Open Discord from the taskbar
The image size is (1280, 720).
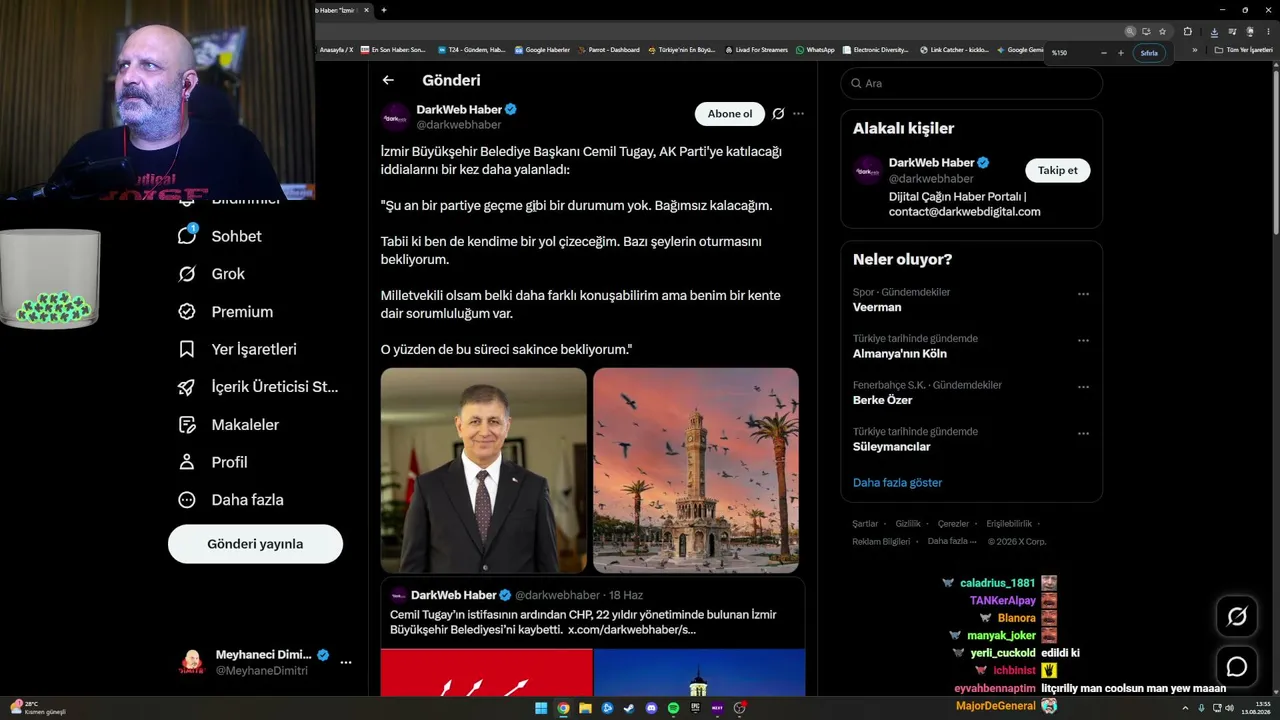pyautogui.click(x=651, y=708)
